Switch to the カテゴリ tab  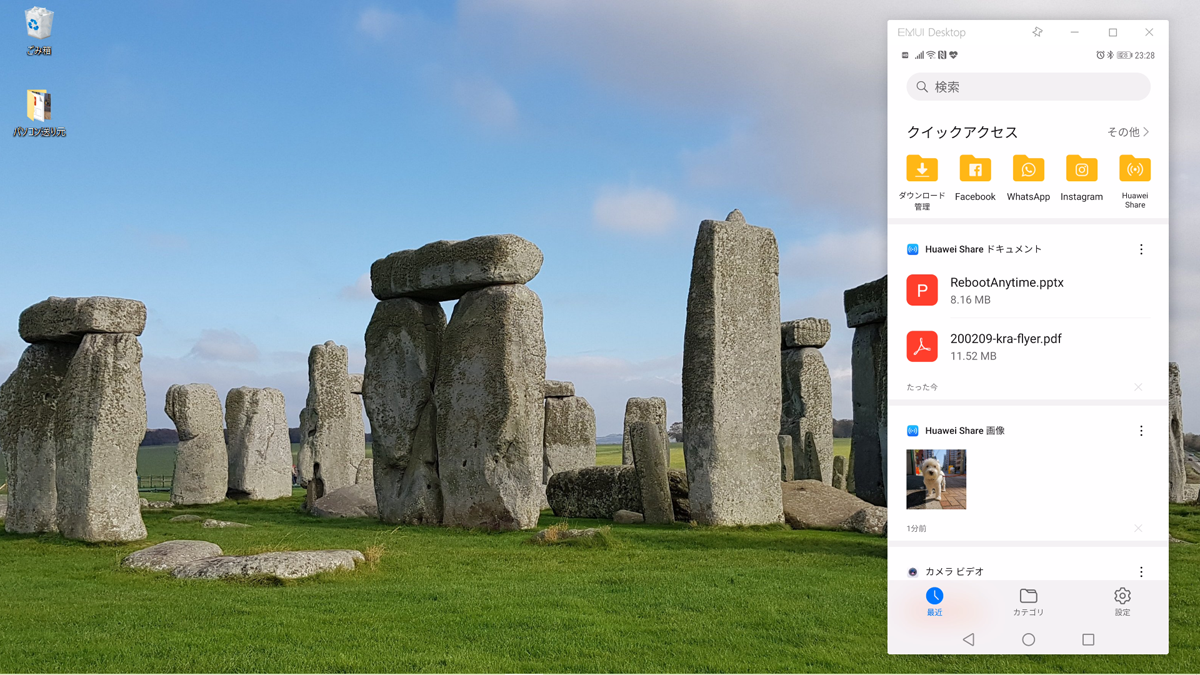[x=1028, y=602]
